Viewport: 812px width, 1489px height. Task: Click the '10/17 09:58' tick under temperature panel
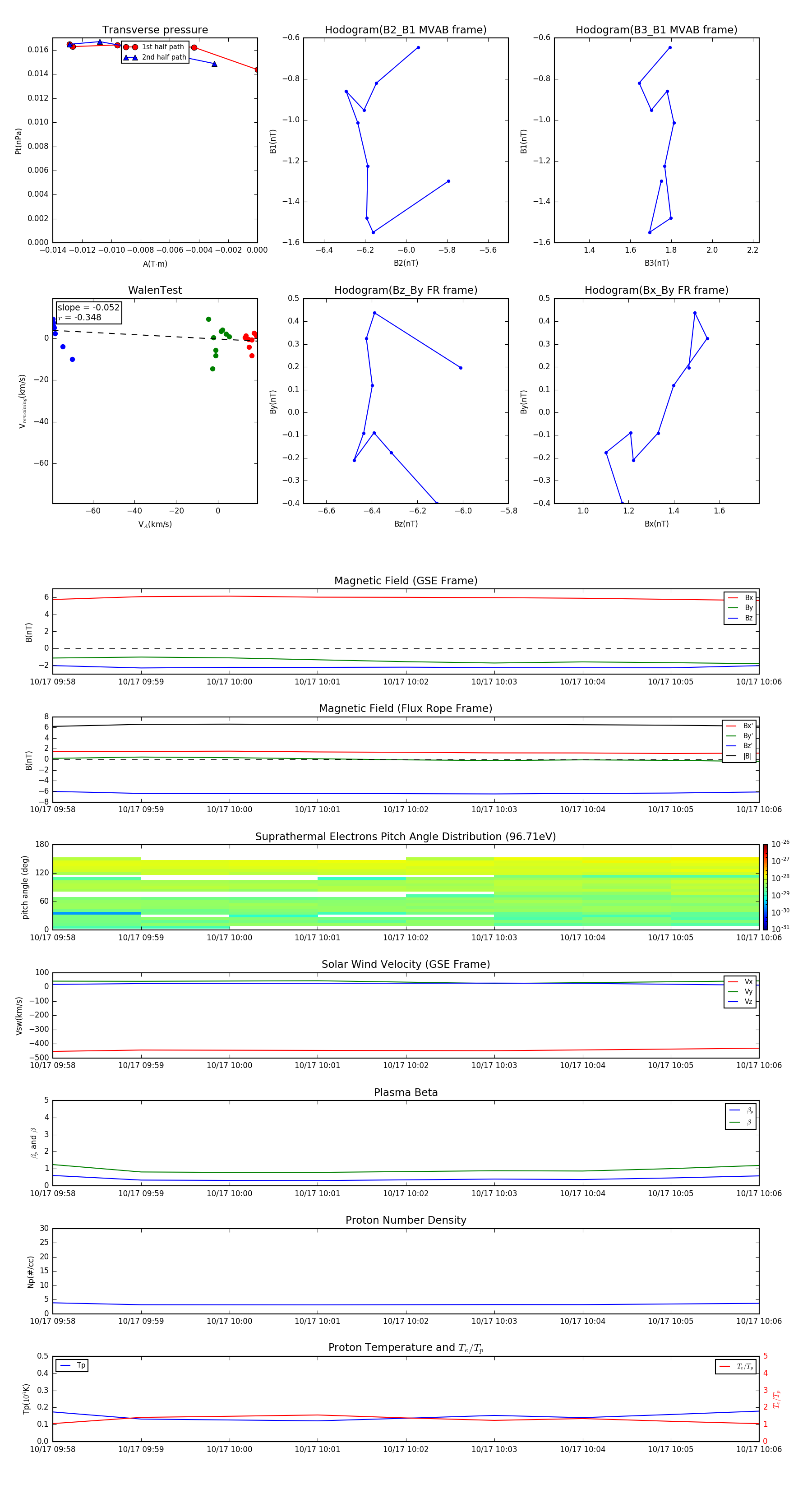click(x=53, y=1449)
